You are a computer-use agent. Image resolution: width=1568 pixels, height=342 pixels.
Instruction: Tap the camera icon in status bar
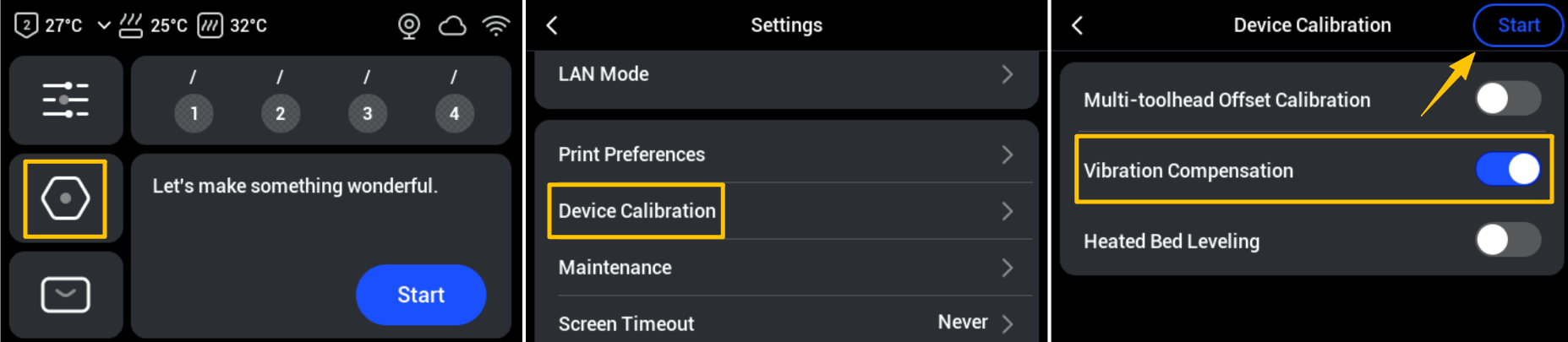[x=409, y=25]
